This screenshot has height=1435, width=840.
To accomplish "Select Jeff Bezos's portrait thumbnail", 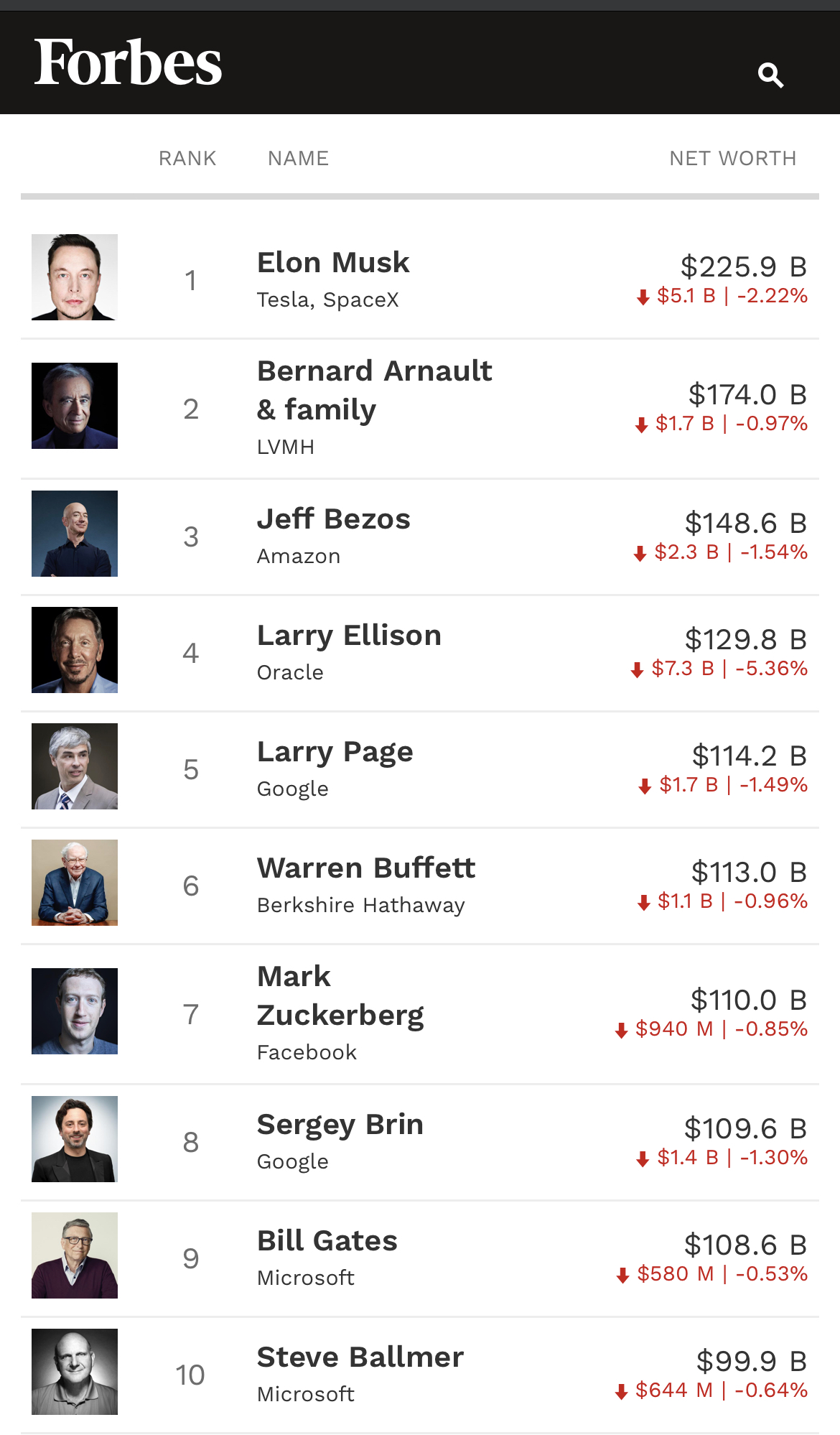I will click(x=75, y=534).
